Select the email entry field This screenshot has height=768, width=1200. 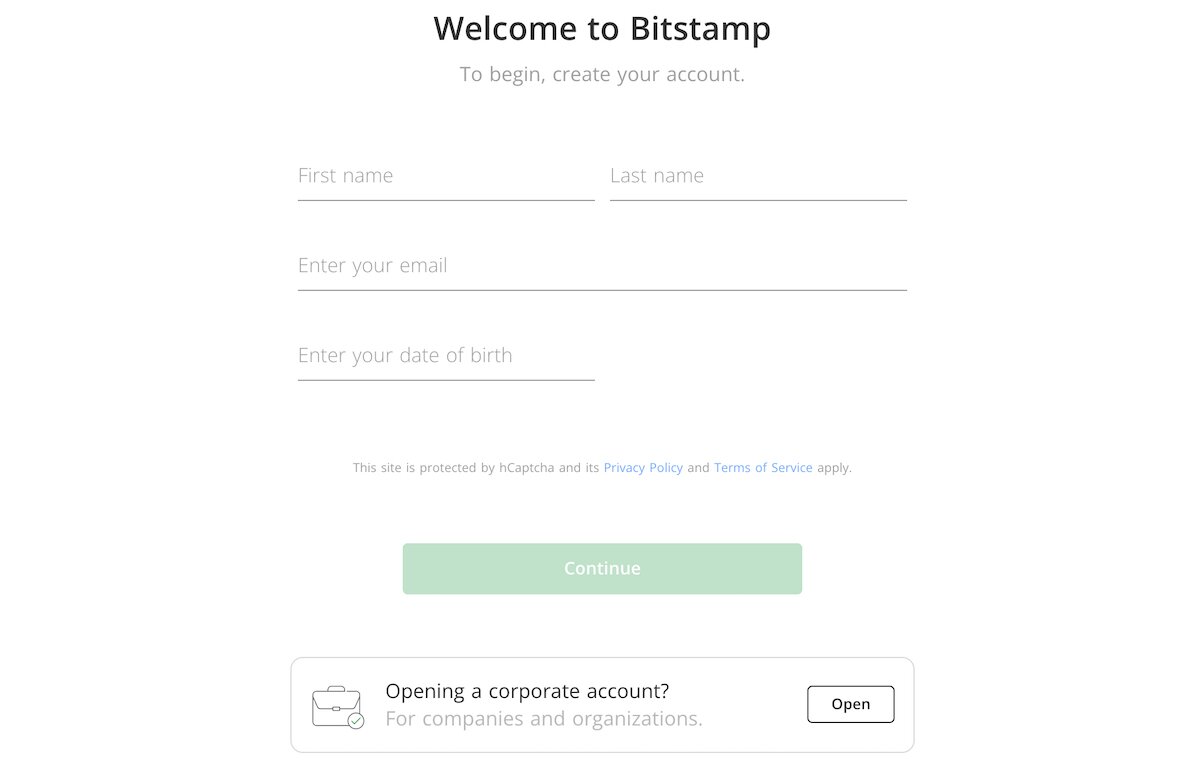click(x=600, y=267)
